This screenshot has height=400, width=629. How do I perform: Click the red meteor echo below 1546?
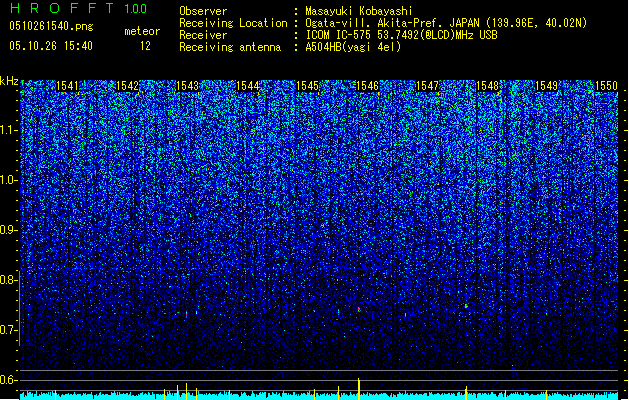pyautogui.click(x=359, y=309)
